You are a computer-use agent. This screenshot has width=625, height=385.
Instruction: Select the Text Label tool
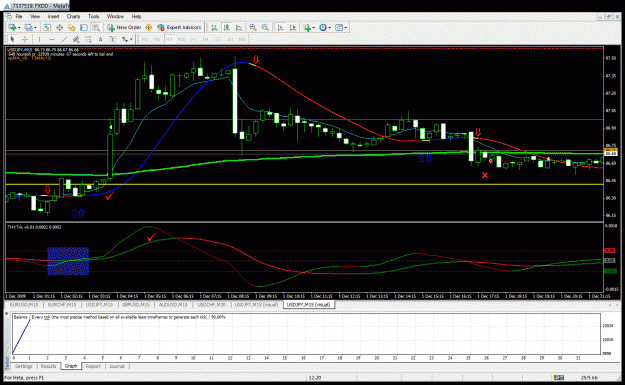(113, 39)
